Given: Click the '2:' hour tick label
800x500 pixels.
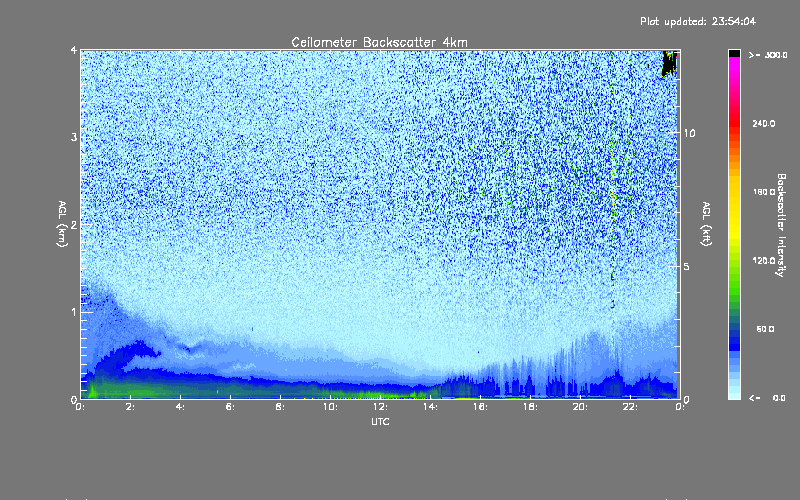Looking at the screenshot, I should (131, 407).
